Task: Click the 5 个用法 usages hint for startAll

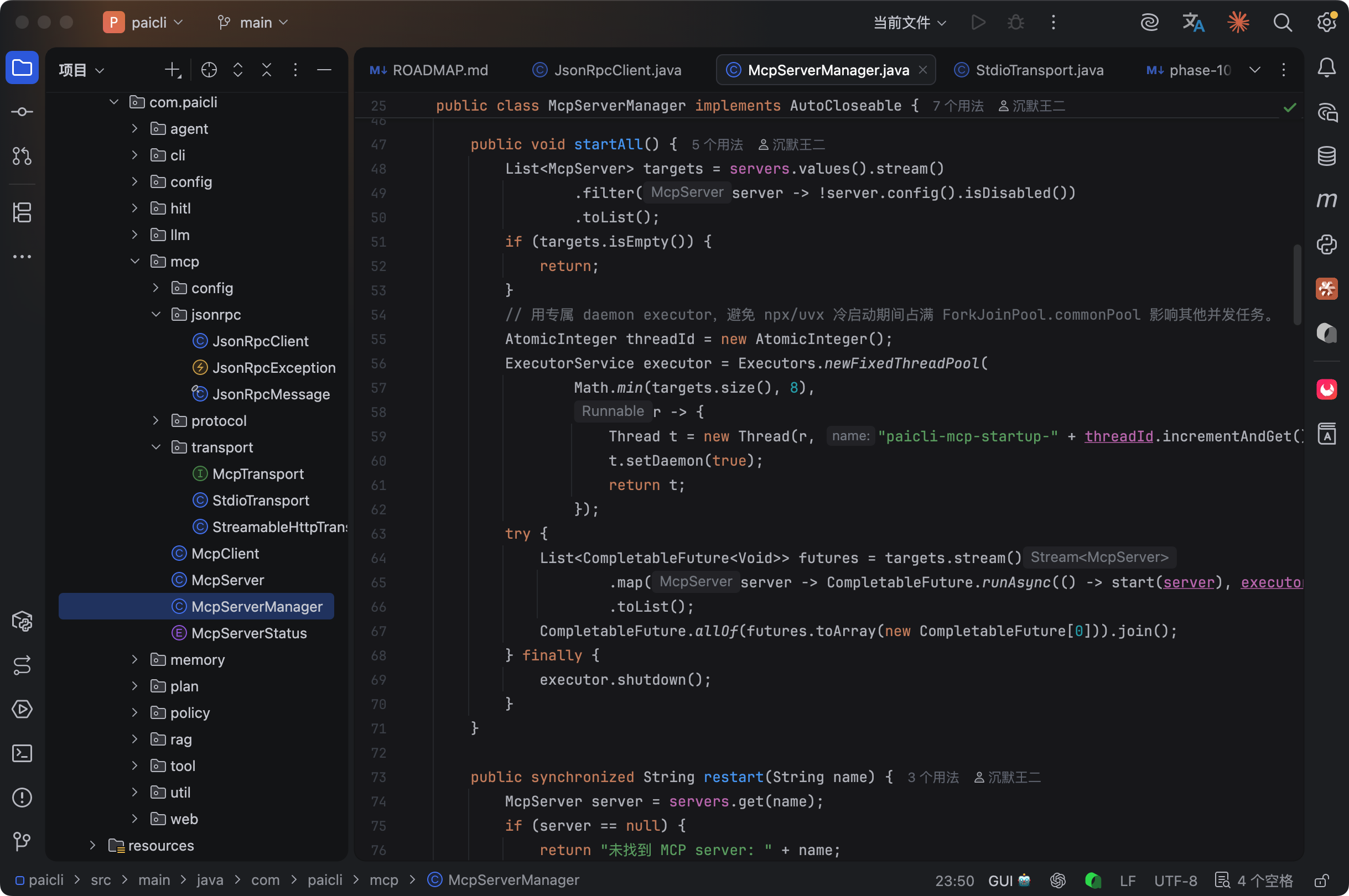Action: (717, 144)
